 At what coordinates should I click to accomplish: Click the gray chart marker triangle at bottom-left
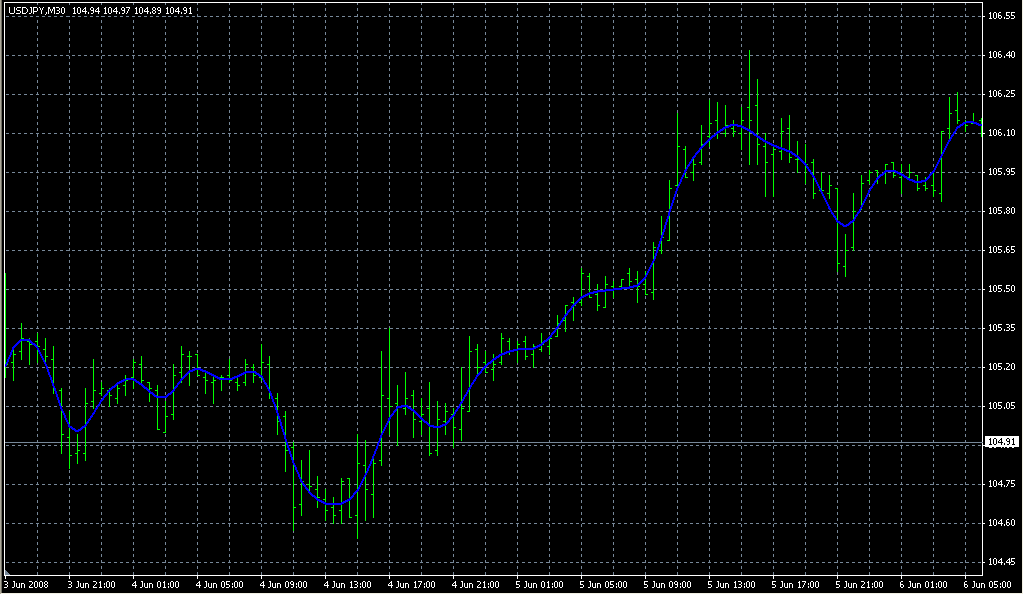pos(8,572)
